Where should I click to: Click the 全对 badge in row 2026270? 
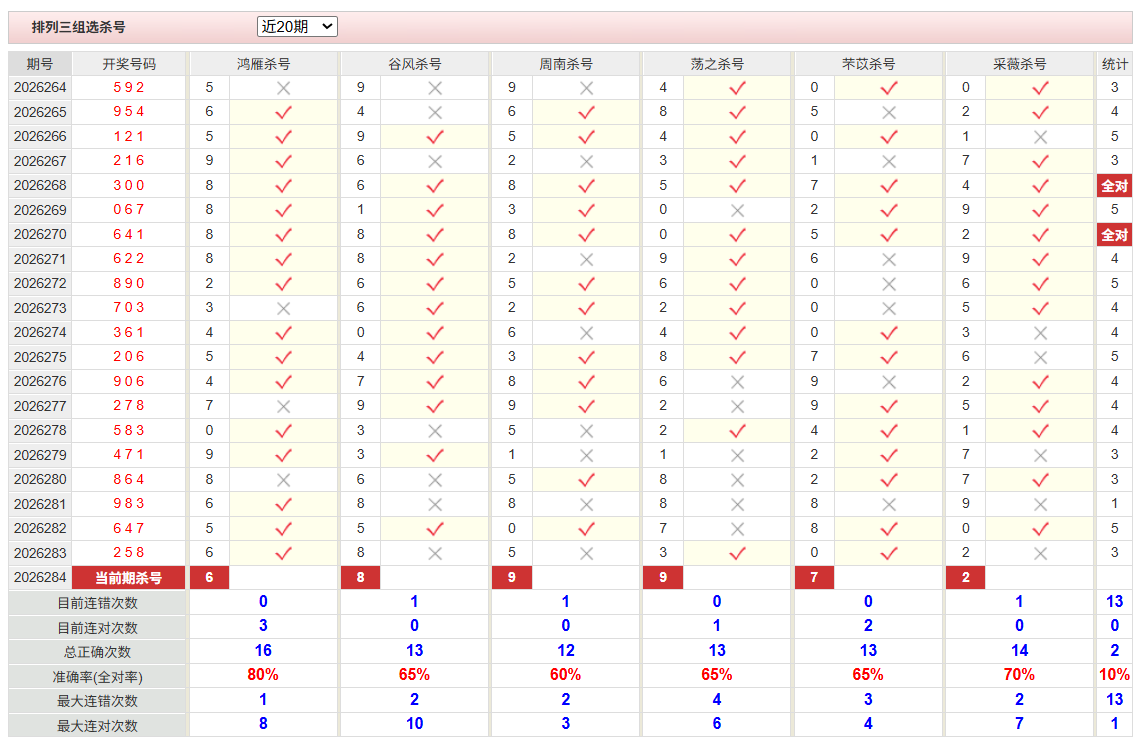1115,235
